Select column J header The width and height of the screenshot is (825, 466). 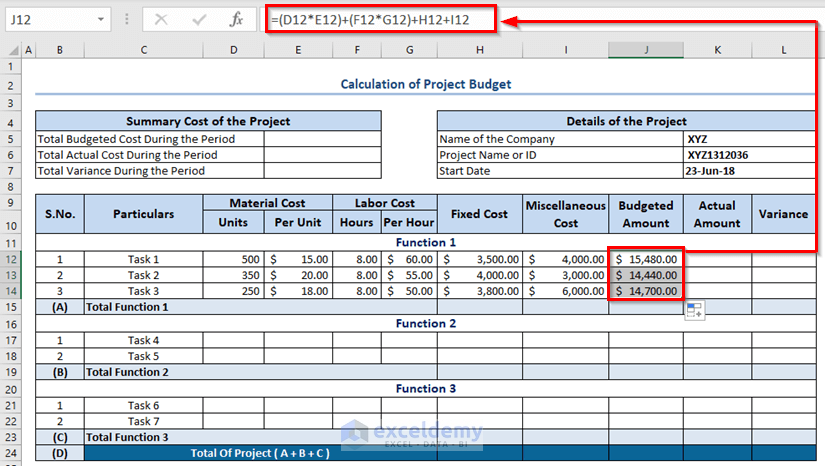[646, 50]
